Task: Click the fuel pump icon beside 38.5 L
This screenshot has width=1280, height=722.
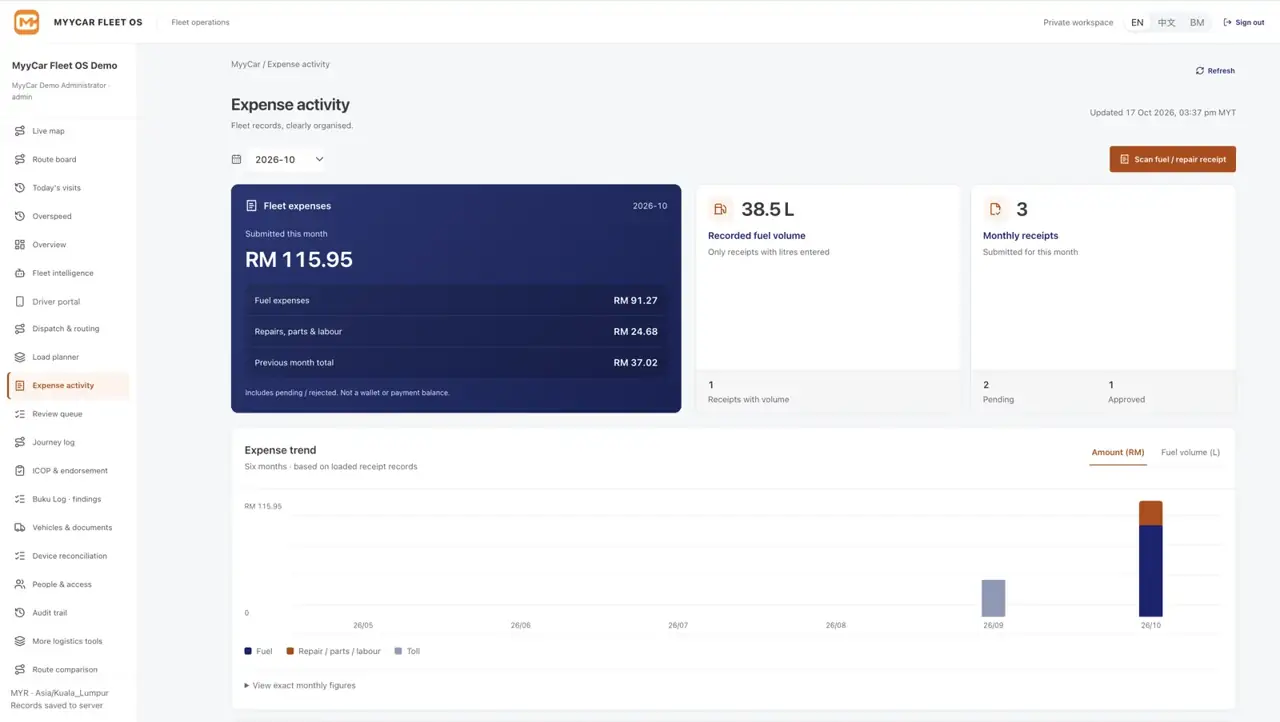Action: pos(720,209)
